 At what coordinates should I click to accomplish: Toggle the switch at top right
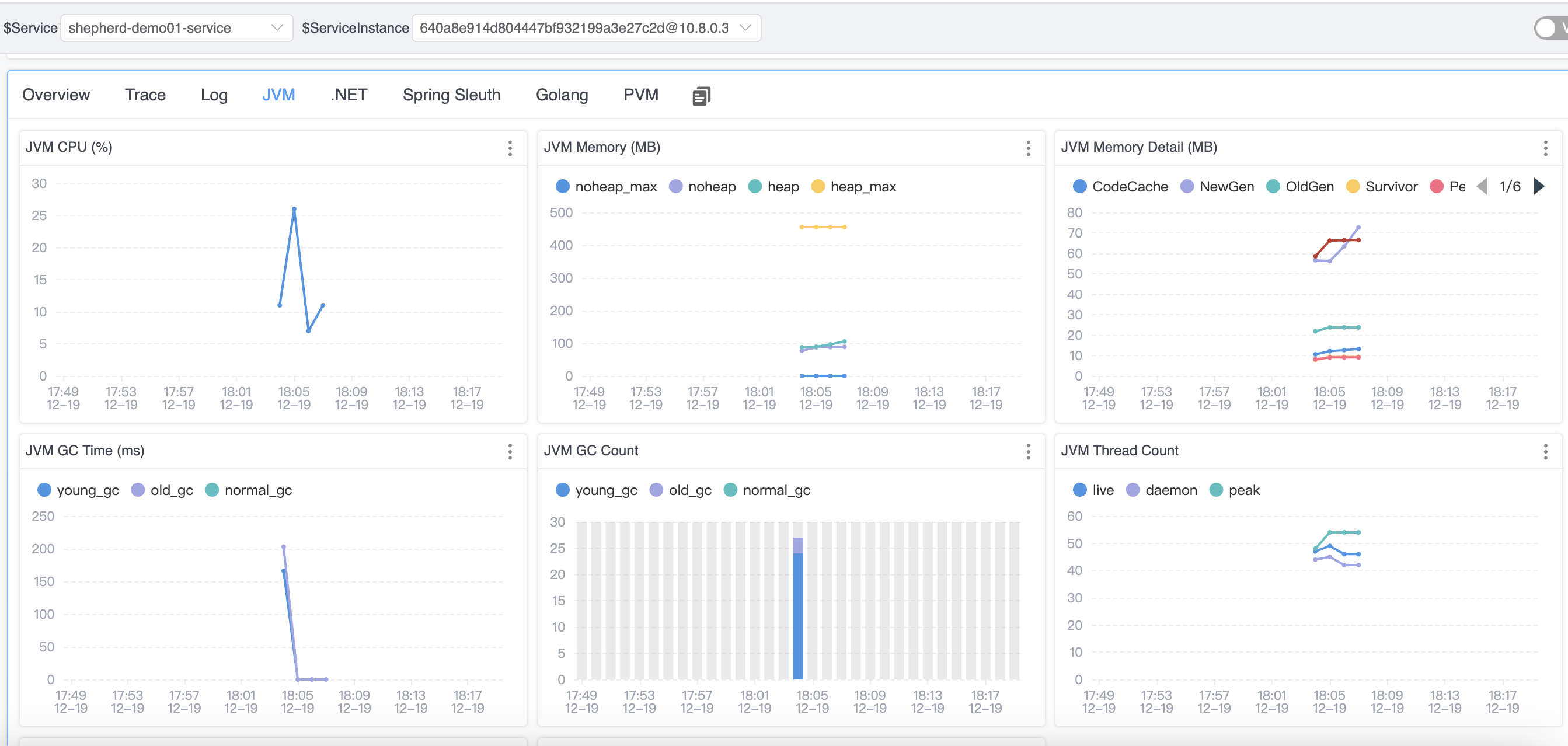pyautogui.click(x=1549, y=28)
